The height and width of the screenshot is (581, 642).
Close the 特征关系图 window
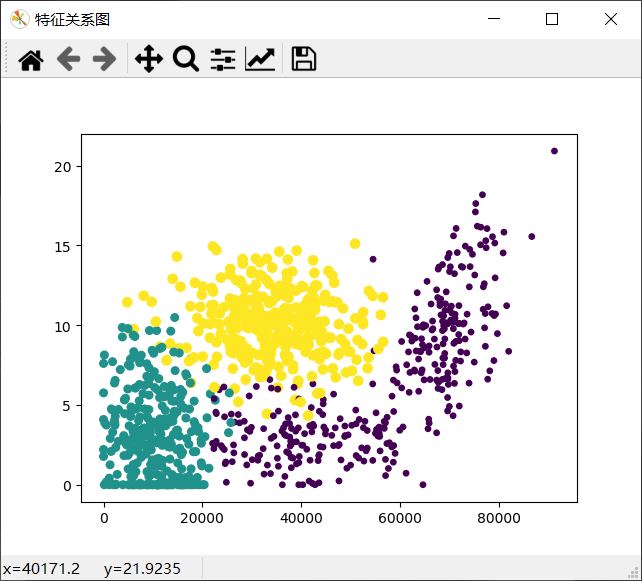pos(611,19)
